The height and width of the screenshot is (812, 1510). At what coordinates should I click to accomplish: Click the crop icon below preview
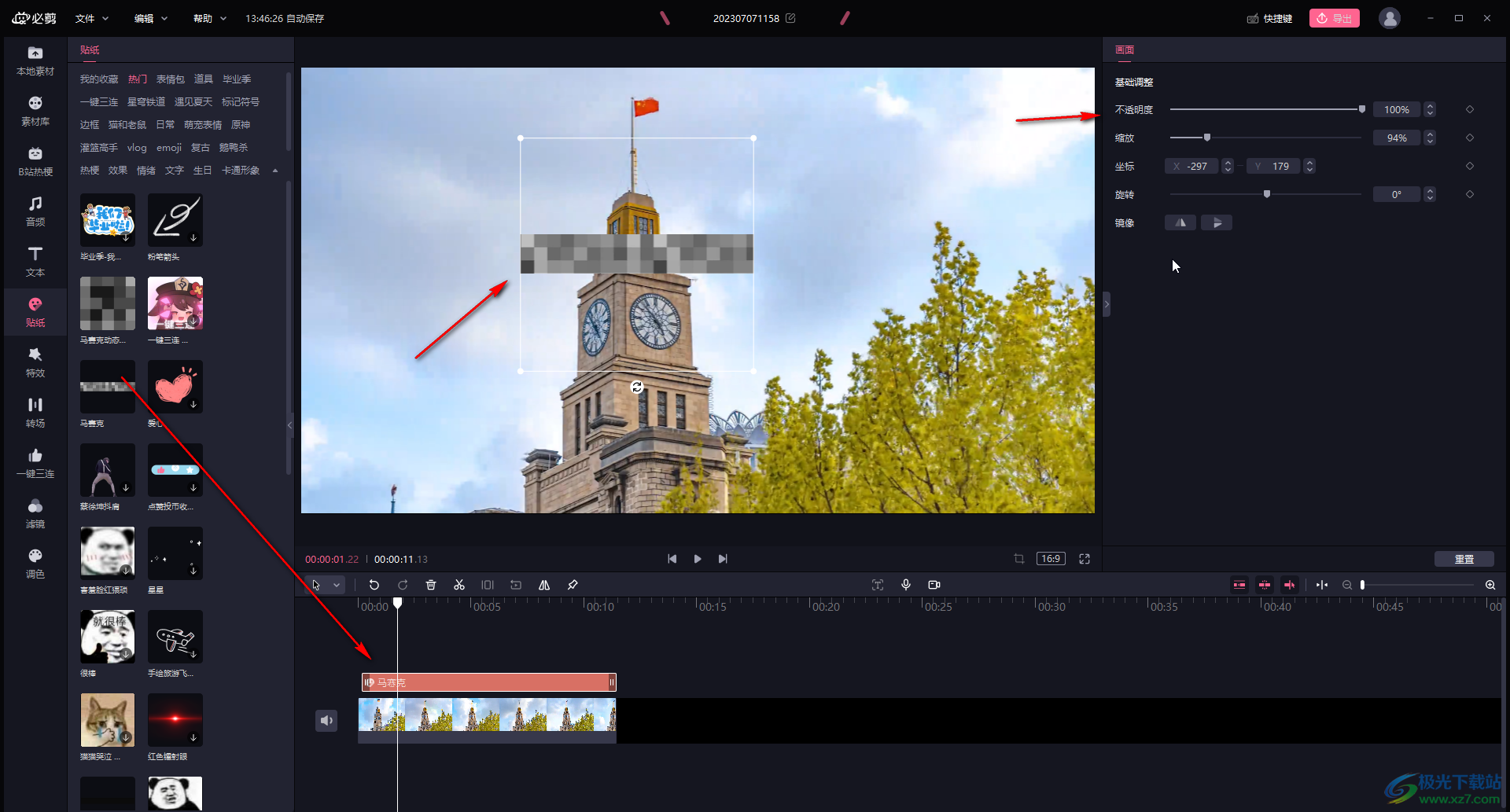tap(1019, 559)
